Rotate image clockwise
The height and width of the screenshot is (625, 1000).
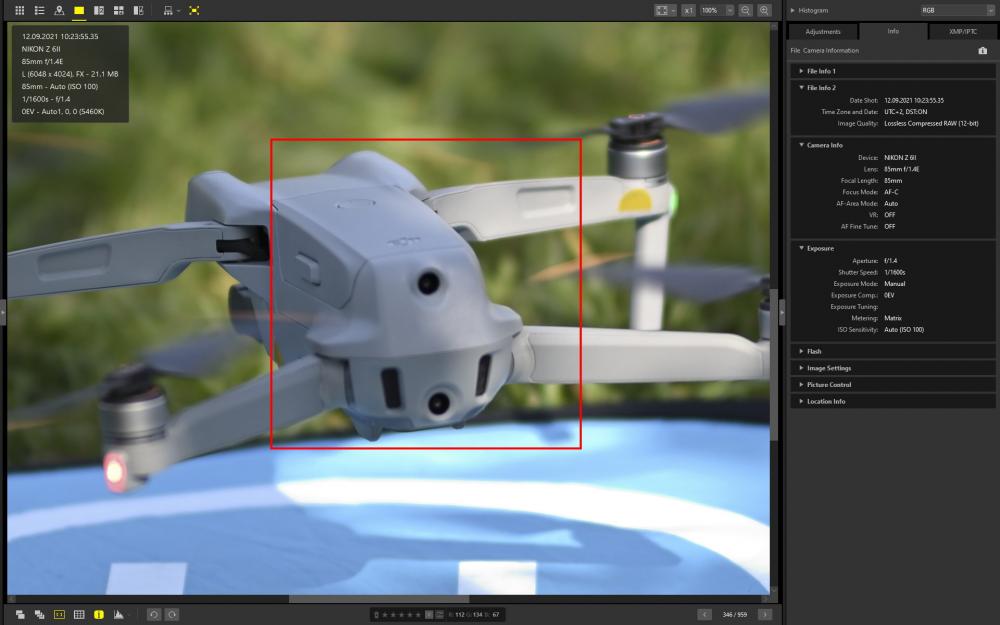172,615
